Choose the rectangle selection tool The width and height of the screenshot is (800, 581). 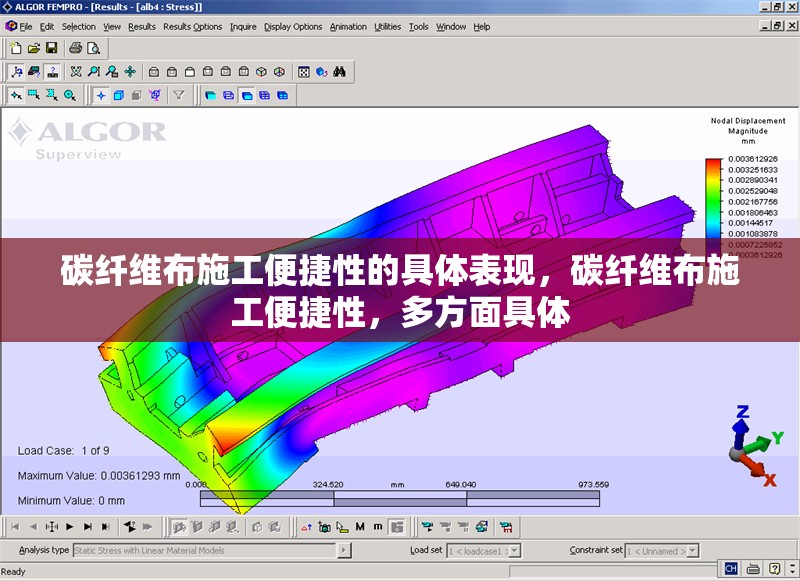point(34,95)
